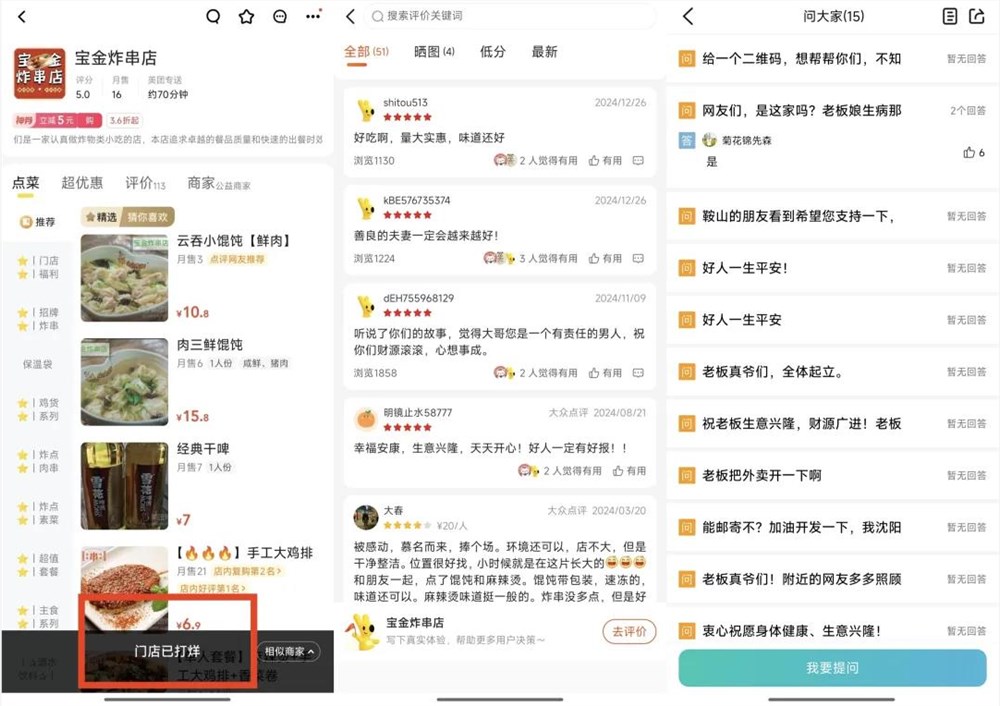Tap 菊花锦先森 answerer avatar

(709, 140)
